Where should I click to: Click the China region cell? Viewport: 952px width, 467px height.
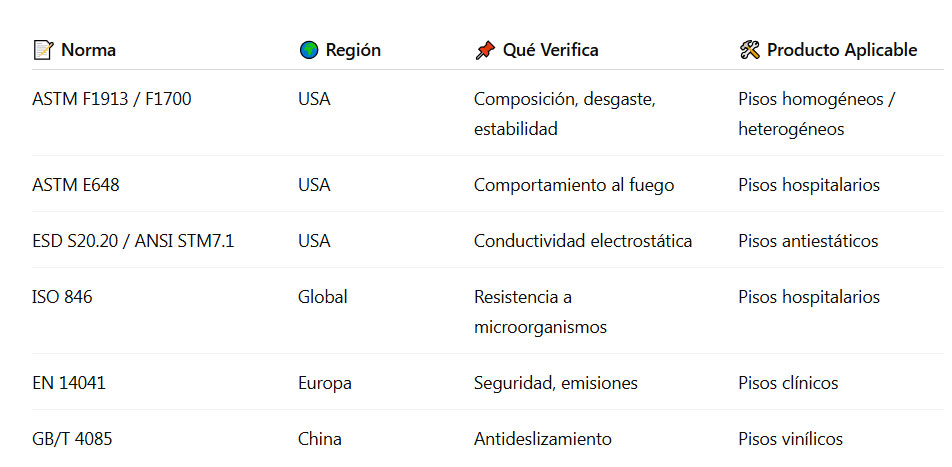320,439
